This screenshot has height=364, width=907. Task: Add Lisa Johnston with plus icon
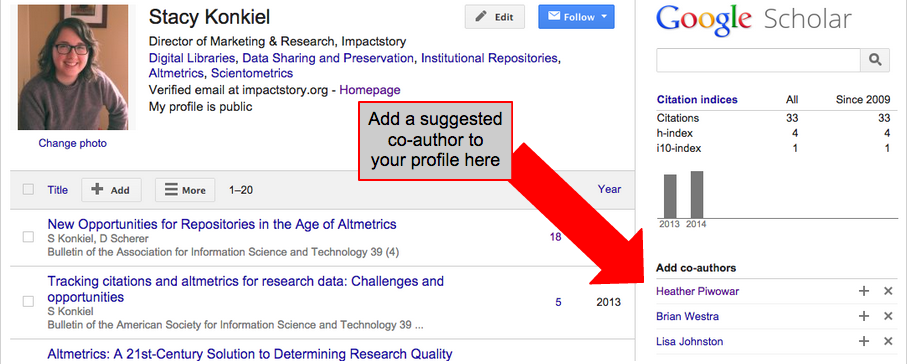[864, 341]
